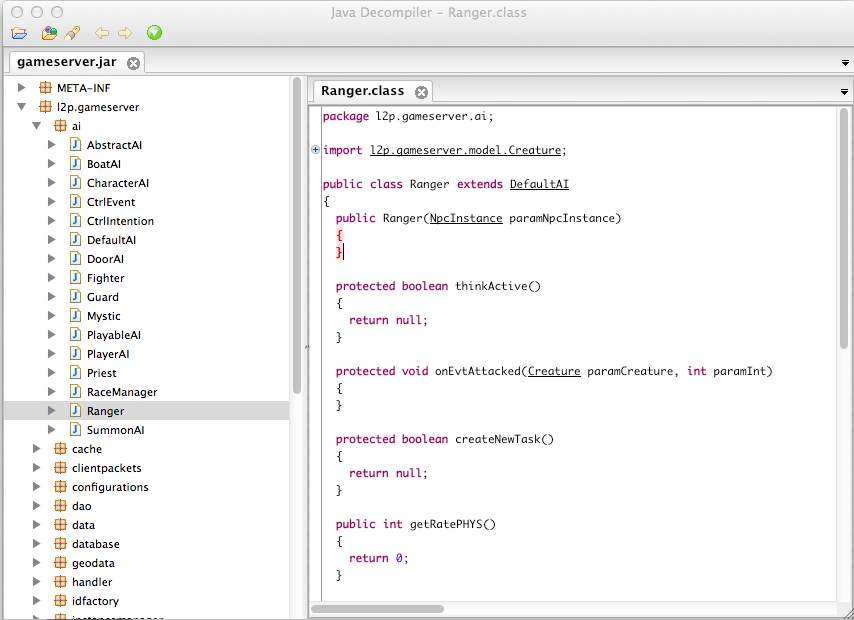Click the thinkActive method name

point(493,286)
